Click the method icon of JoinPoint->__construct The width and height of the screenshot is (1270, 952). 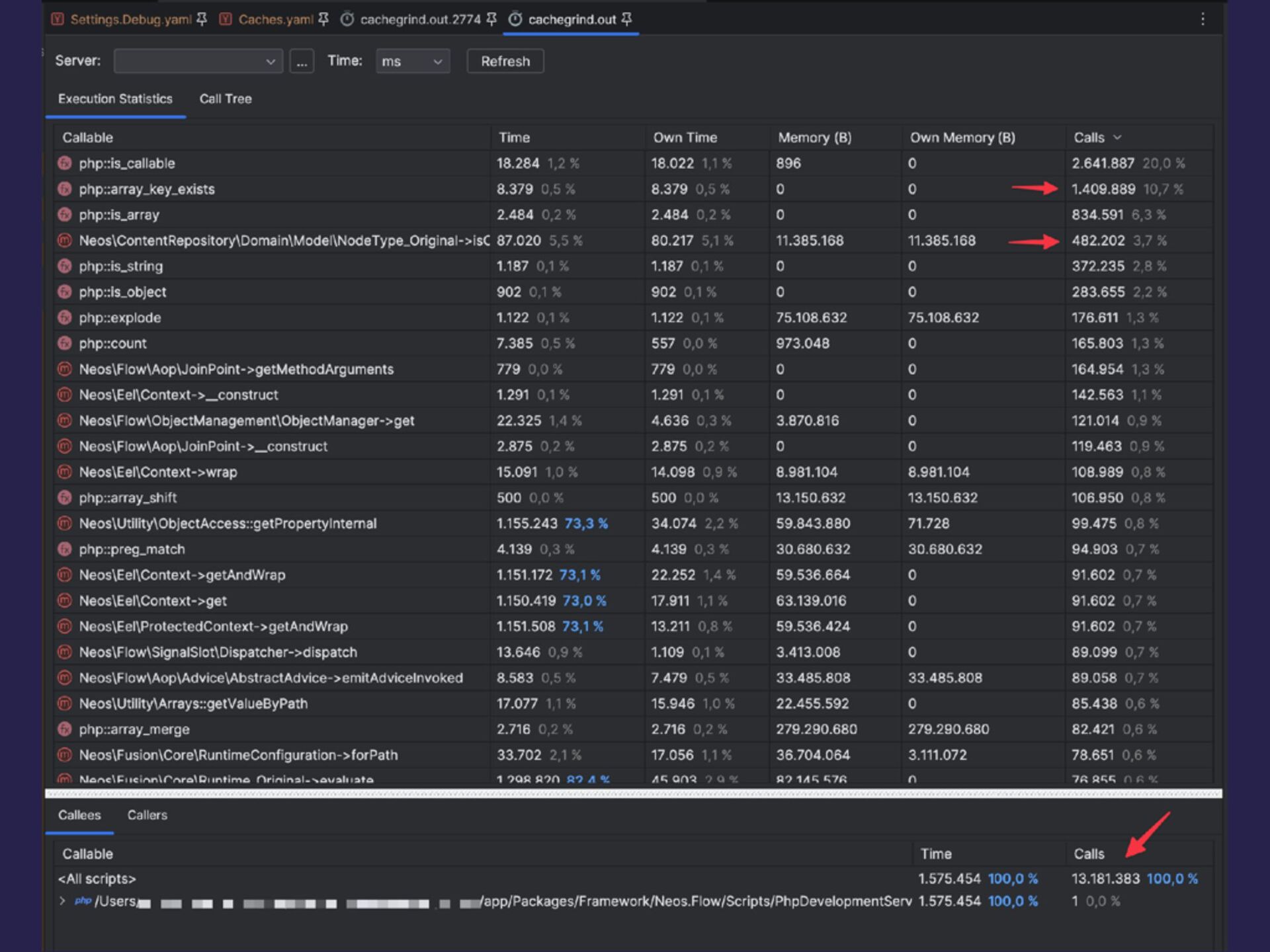point(64,446)
